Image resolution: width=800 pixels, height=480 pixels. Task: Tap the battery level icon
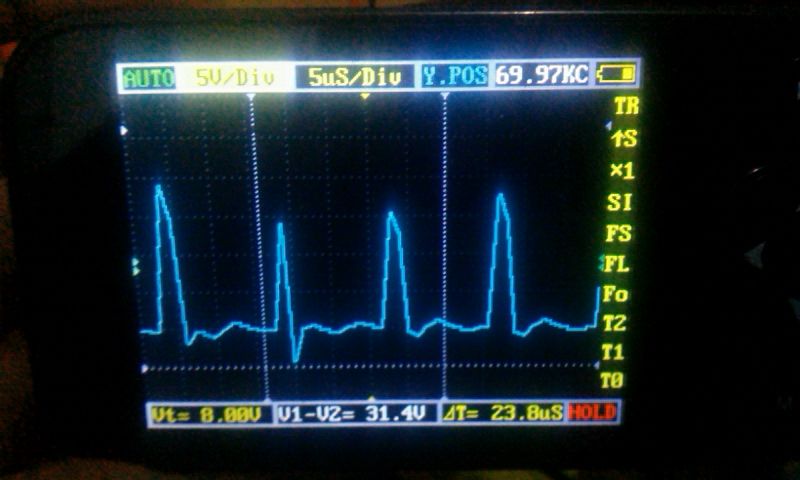(x=617, y=74)
